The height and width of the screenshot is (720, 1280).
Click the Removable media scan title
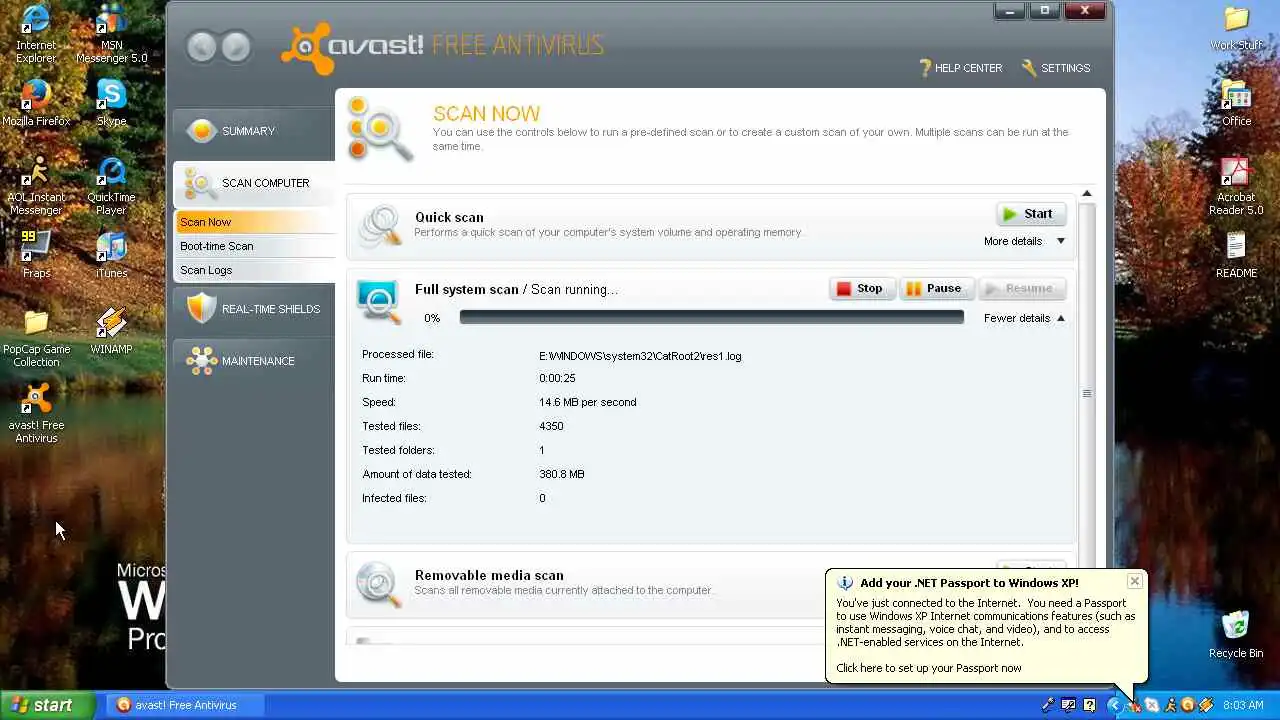click(x=489, y=575)
